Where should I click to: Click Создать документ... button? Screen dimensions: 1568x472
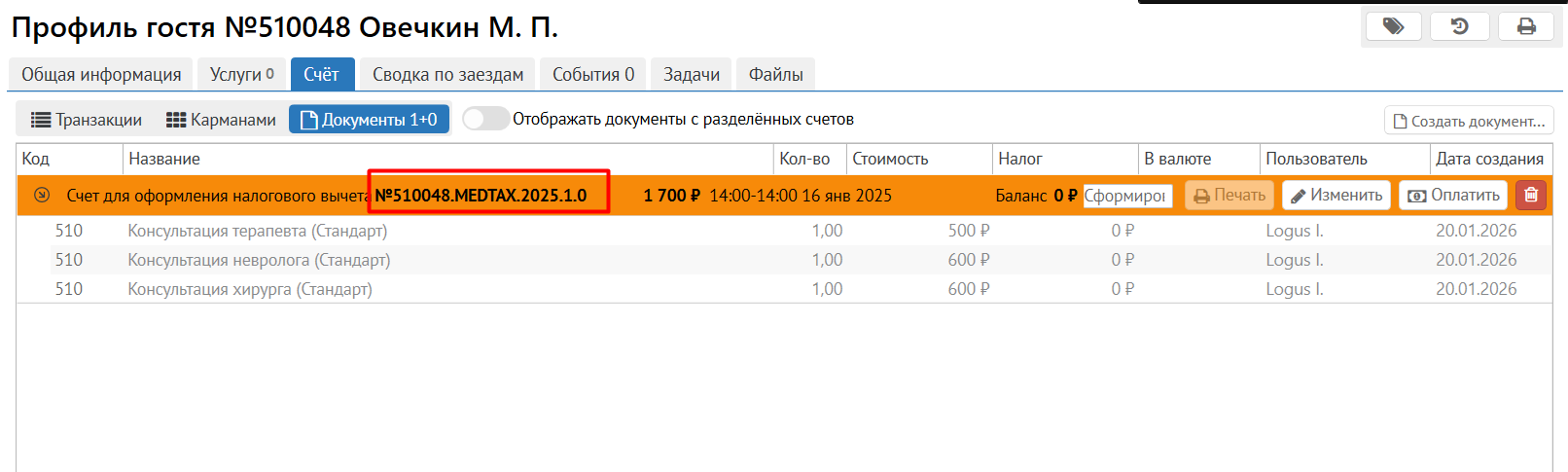pyautogui.click(x=1469, y=121)
